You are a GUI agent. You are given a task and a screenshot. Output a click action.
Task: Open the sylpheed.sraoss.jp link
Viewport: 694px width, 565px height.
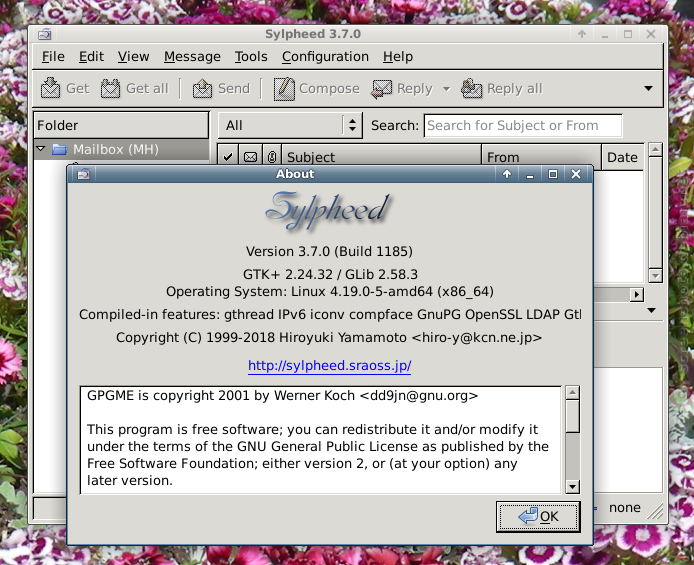pos(329,365)
